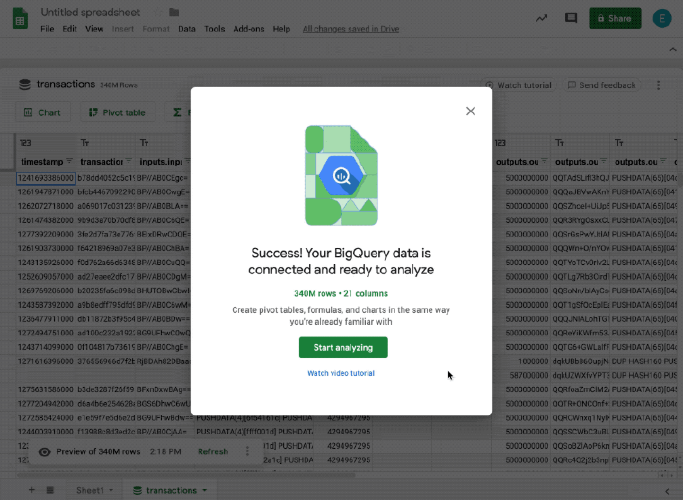Click the Refresh preview button

click(213, 452)
